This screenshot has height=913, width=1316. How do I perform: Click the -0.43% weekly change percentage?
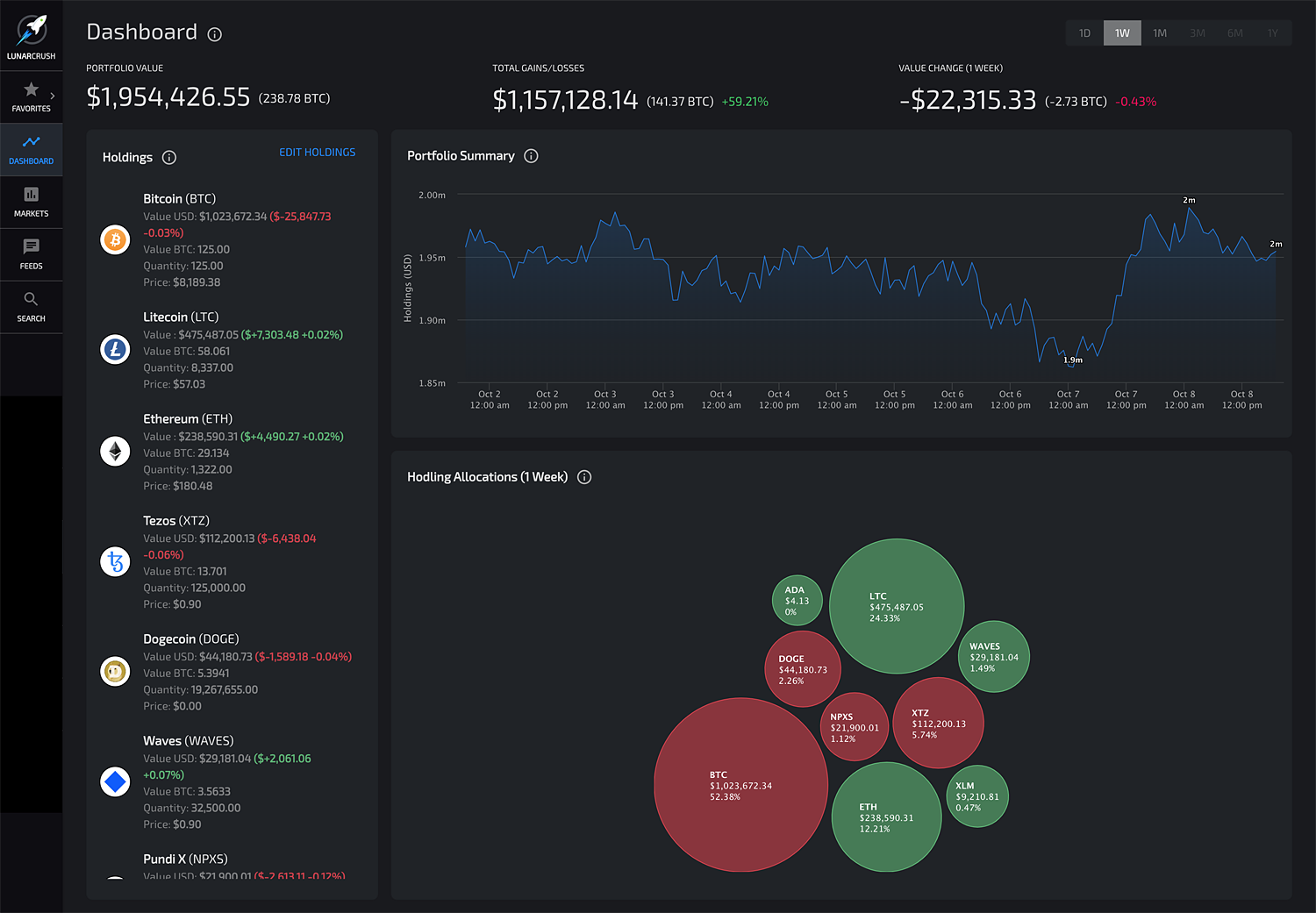[1136, 102]
